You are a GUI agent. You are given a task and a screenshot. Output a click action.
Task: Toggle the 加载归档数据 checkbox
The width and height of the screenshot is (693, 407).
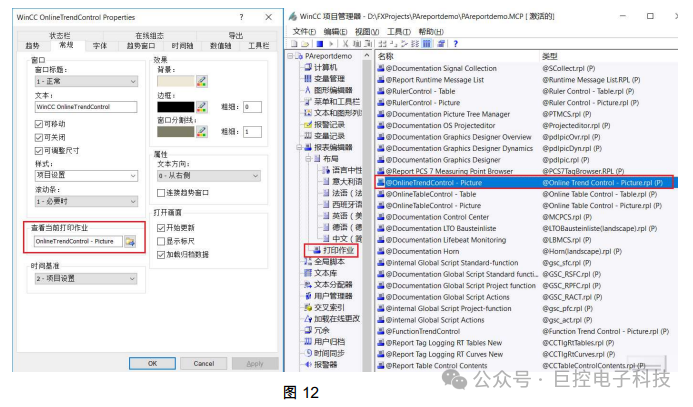tap(161, 255)
